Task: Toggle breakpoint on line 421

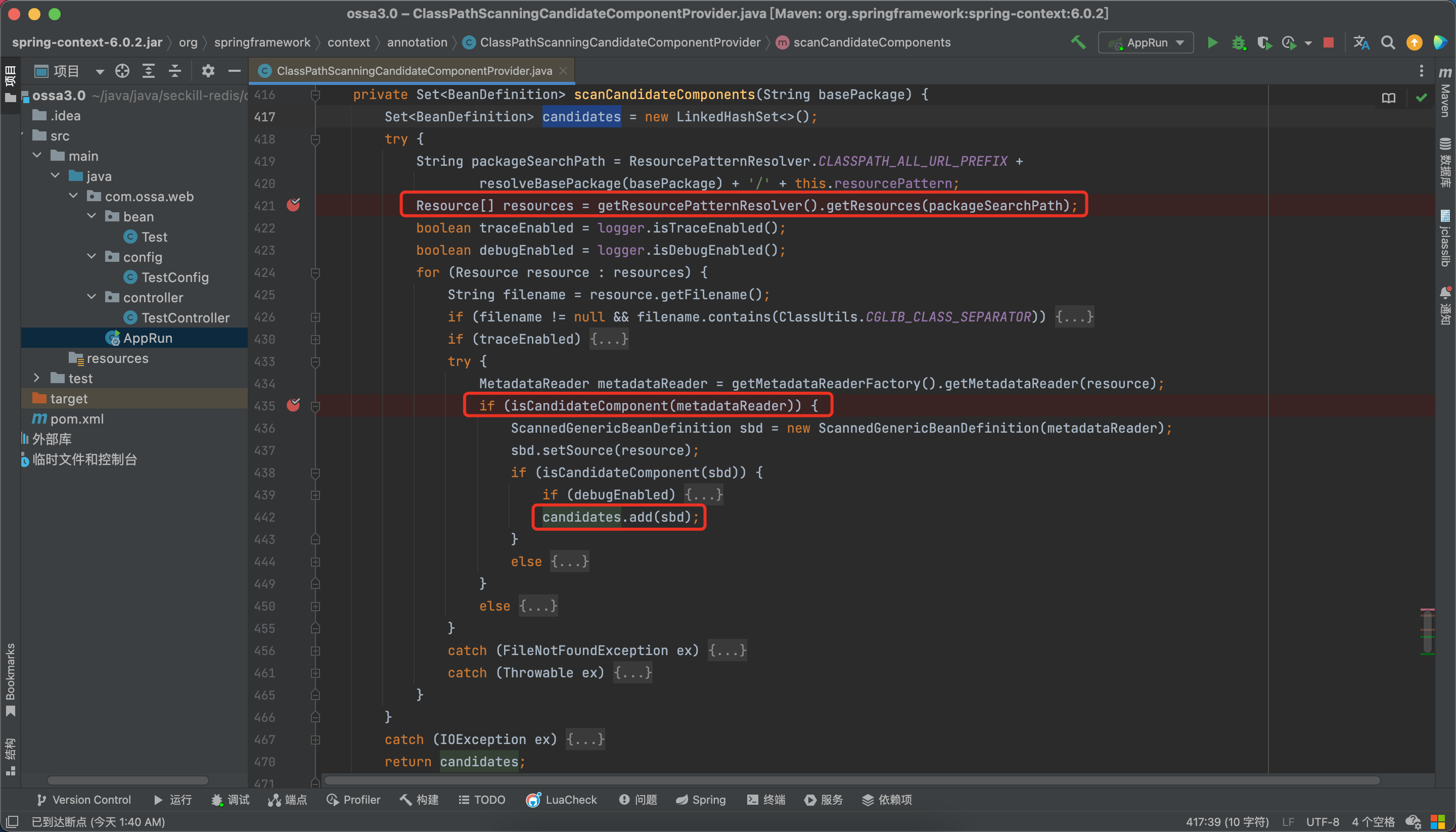Action: (x=294, y=205)
